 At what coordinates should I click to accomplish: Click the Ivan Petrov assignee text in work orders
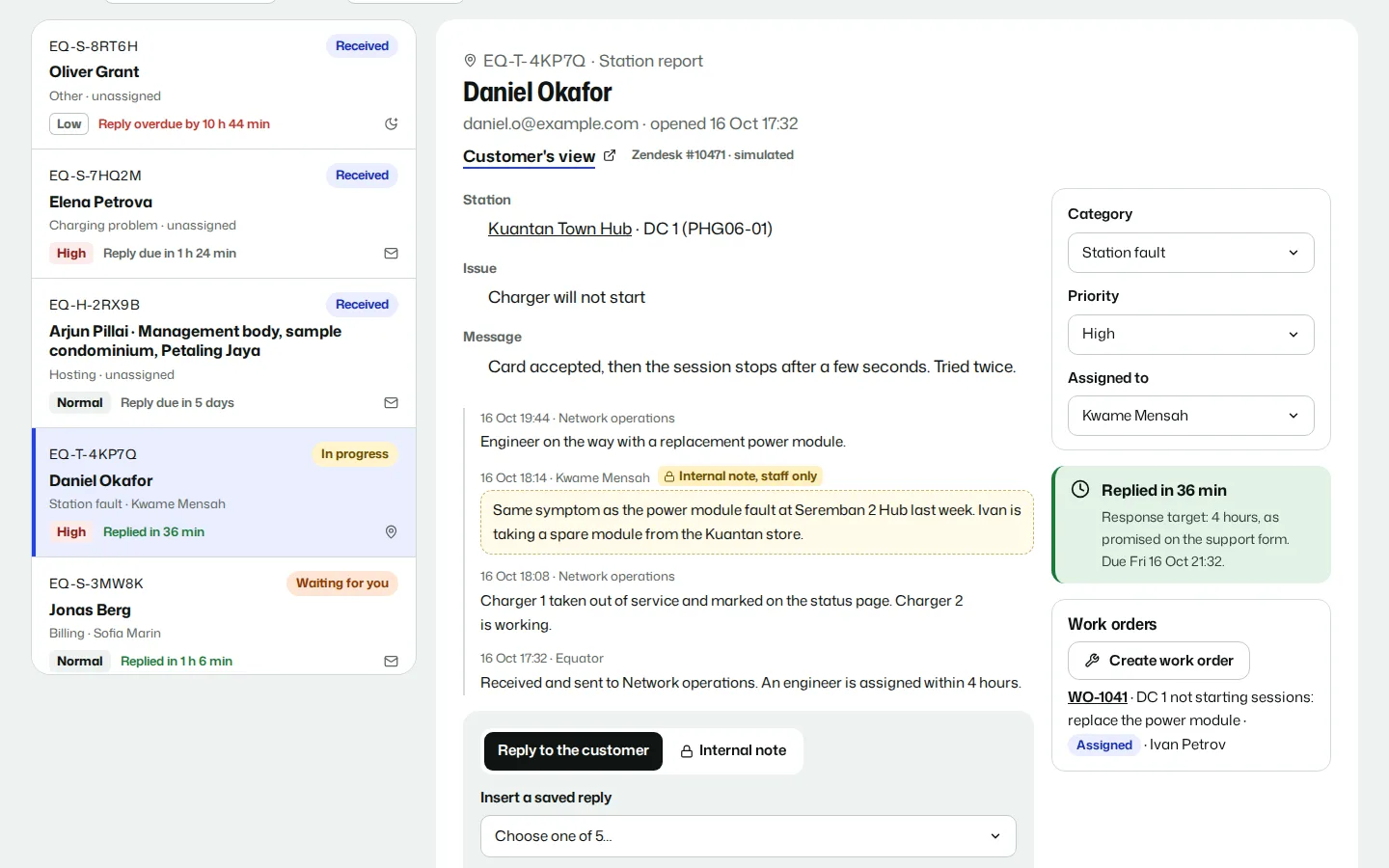point(1187,745)
